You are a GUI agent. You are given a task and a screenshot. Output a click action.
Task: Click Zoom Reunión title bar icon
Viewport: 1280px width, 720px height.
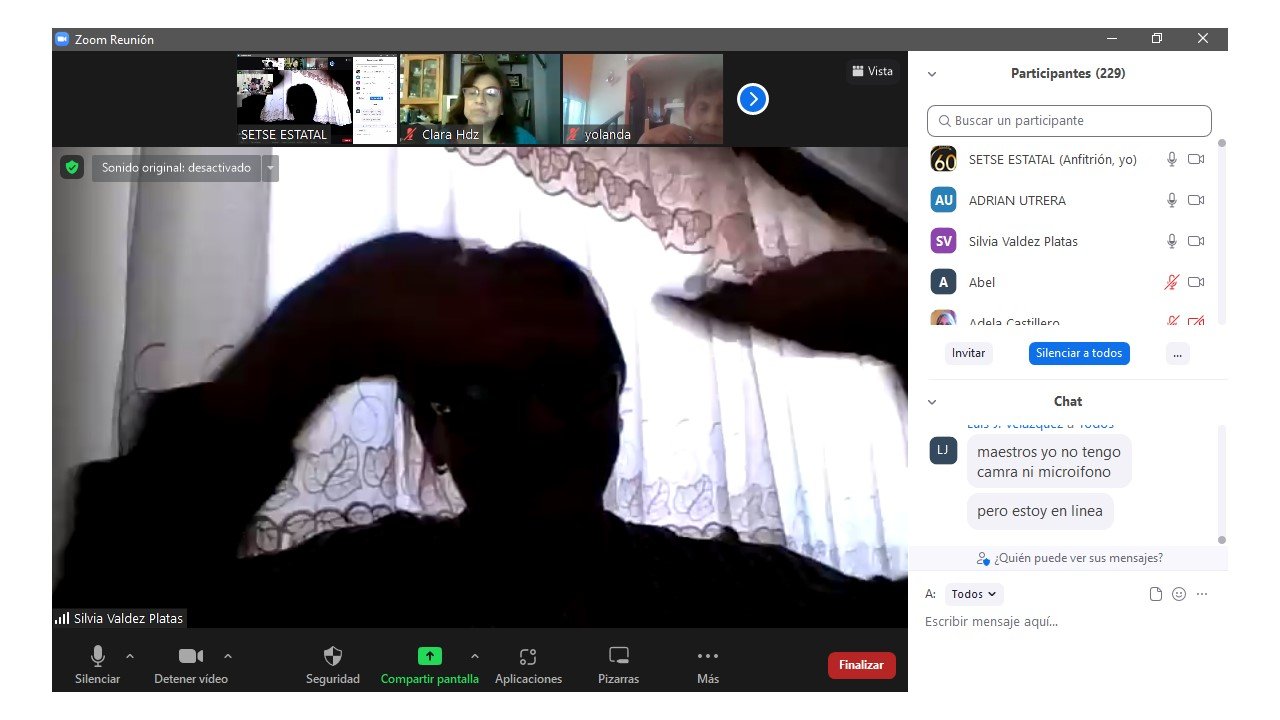[62, 39]
